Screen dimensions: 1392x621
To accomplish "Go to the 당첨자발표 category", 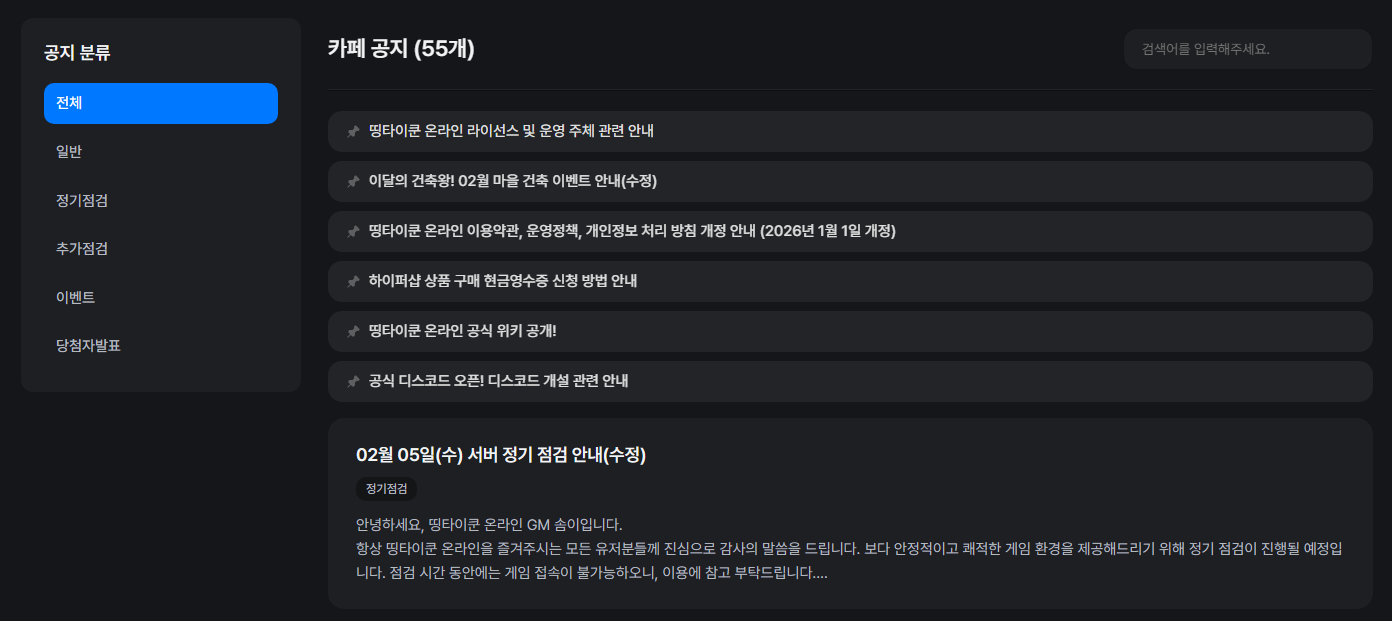I will coord(89,346).
